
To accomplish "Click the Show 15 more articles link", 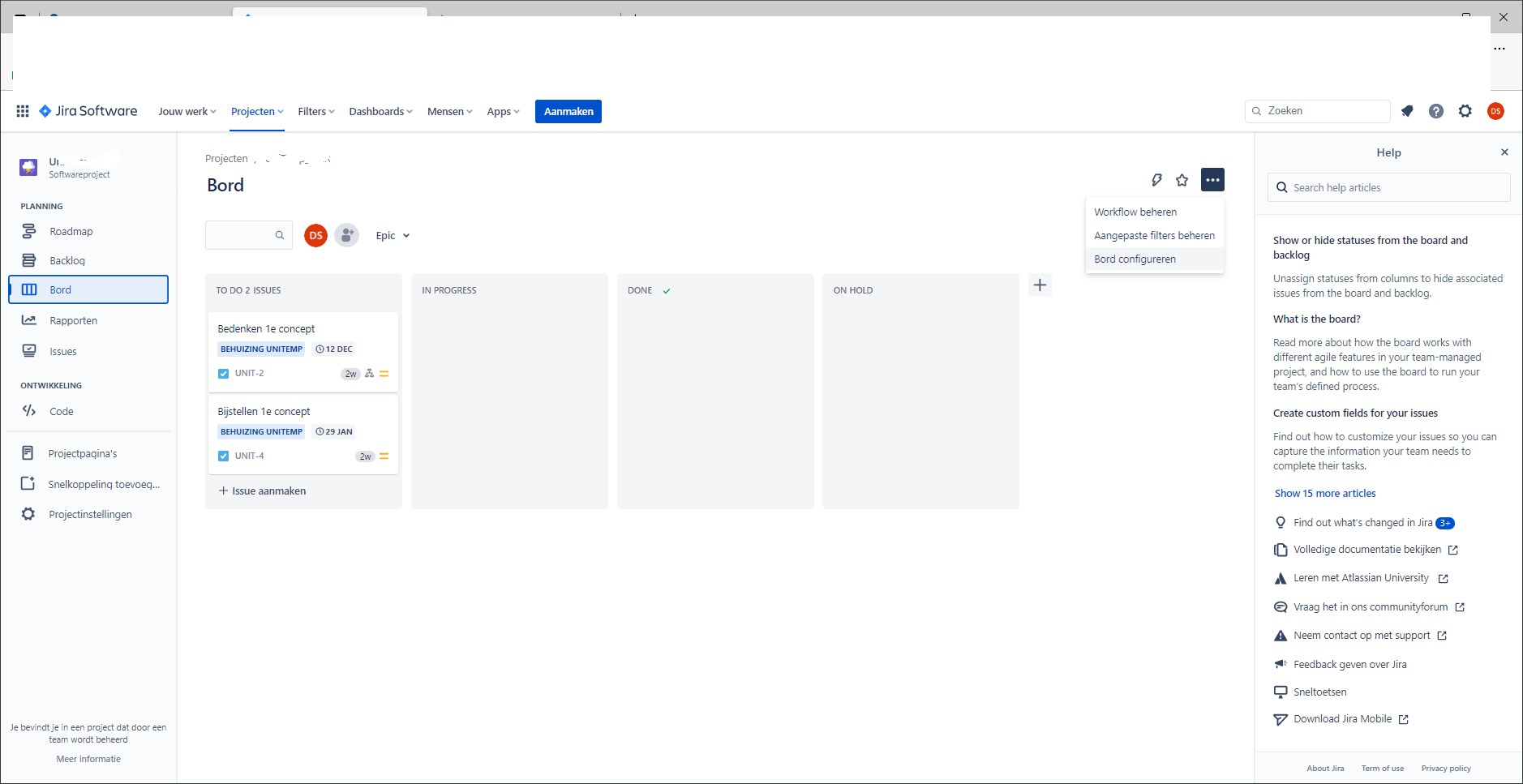I will 1324,493.
